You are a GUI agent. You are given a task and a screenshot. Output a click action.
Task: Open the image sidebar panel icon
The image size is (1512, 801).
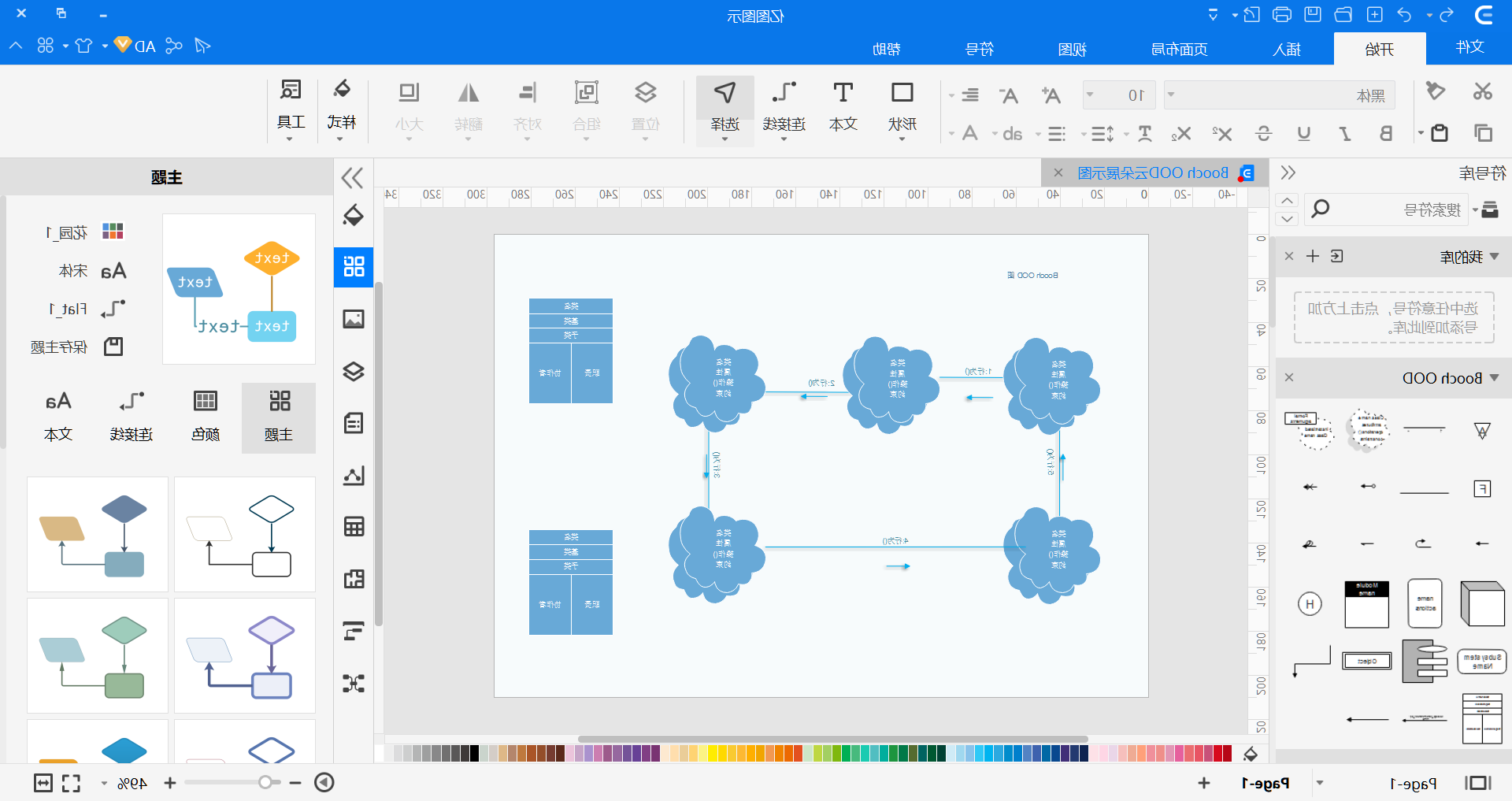354,318
